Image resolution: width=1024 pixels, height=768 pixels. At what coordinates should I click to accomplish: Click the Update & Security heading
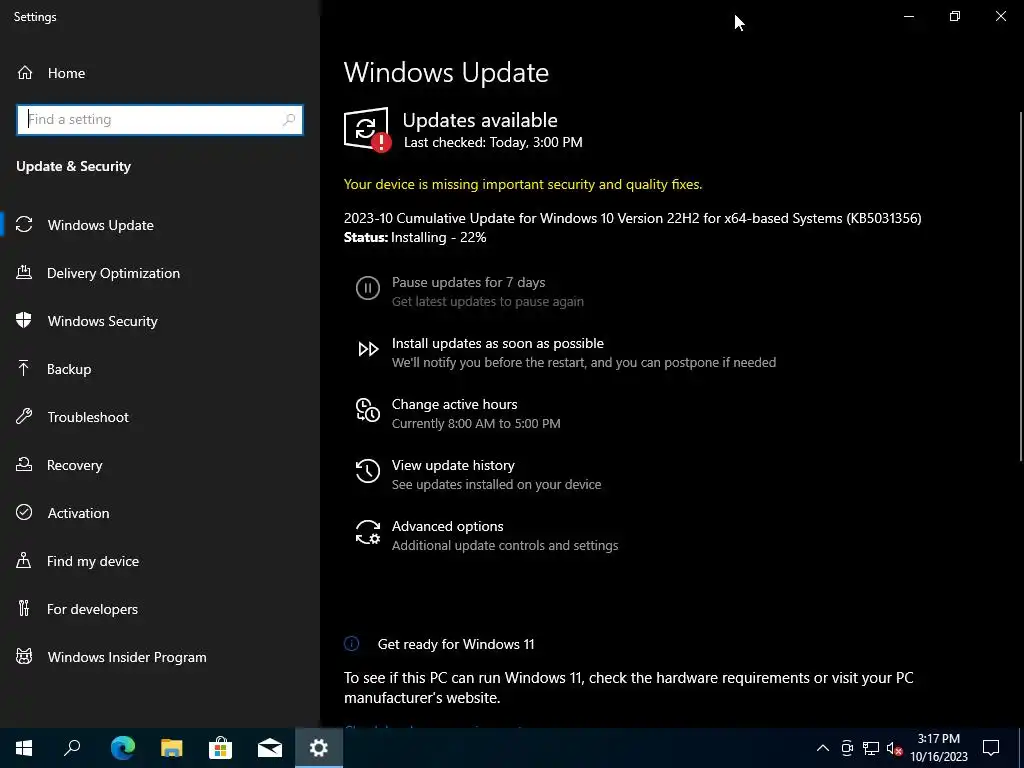[74, 167]
